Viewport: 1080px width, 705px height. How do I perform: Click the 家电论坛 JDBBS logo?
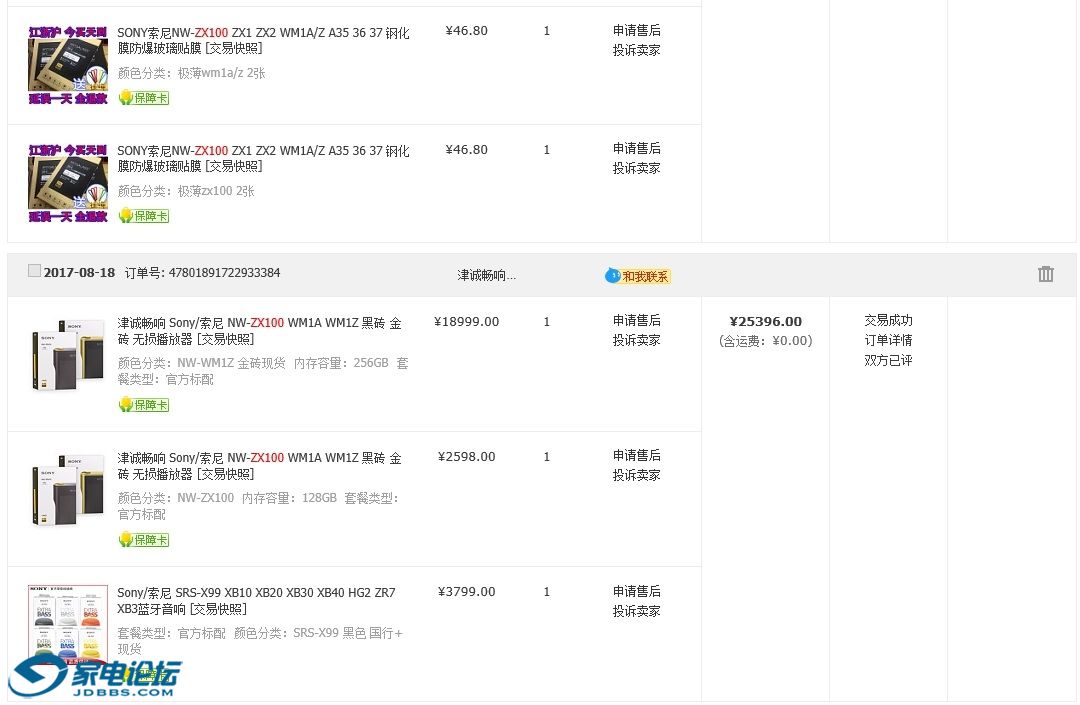tap(95, 678)
